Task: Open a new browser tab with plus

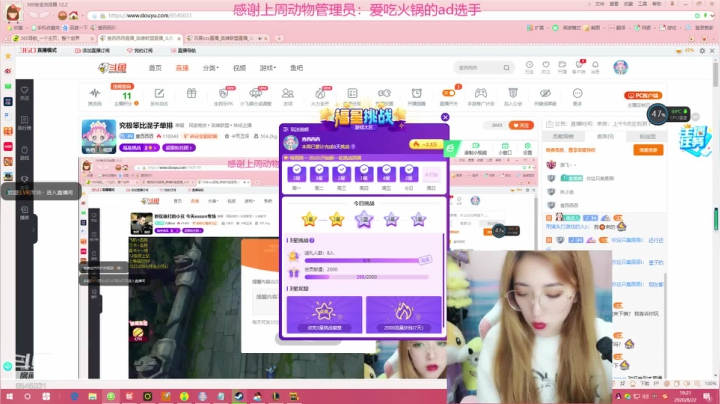Action: tap(279, 38)
